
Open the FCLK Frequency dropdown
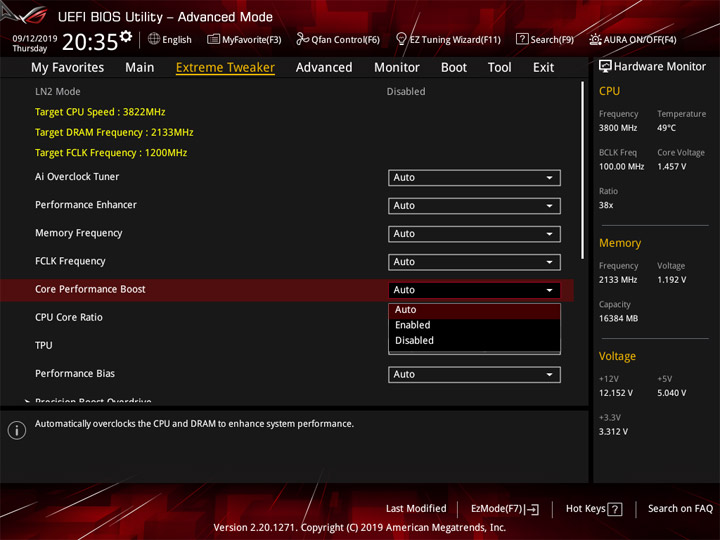[x=474, y=262]
